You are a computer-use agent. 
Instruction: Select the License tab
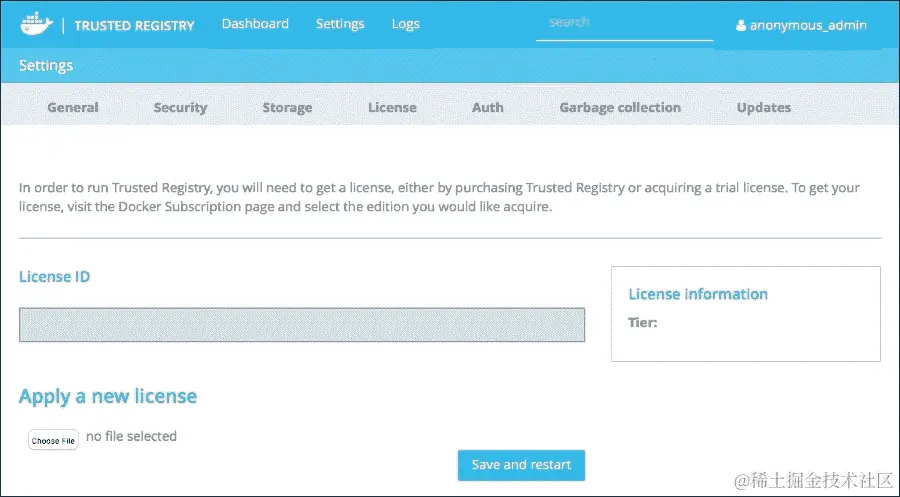(392, 107)
